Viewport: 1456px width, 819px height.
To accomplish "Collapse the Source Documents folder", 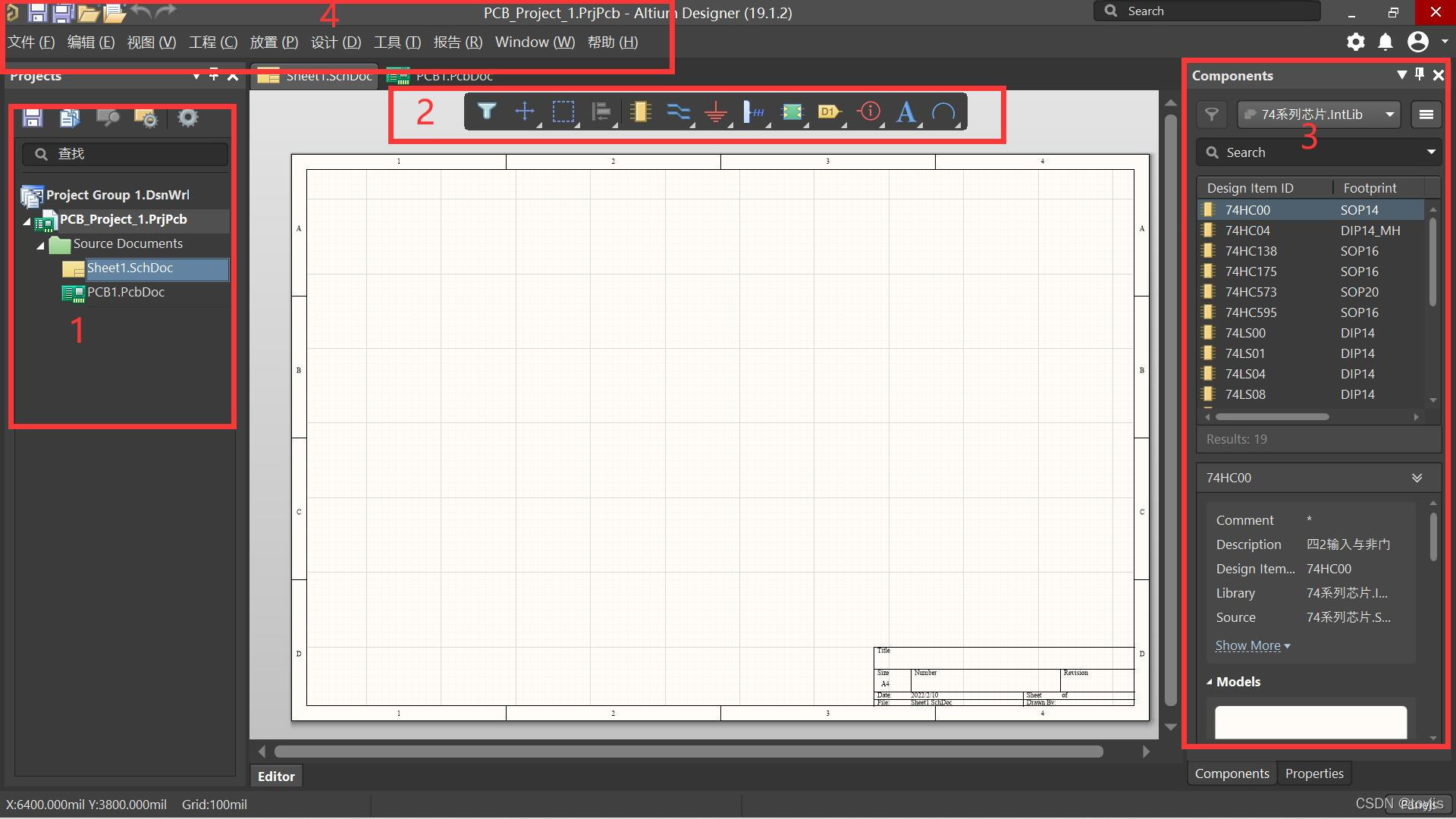I will point(40,245).
